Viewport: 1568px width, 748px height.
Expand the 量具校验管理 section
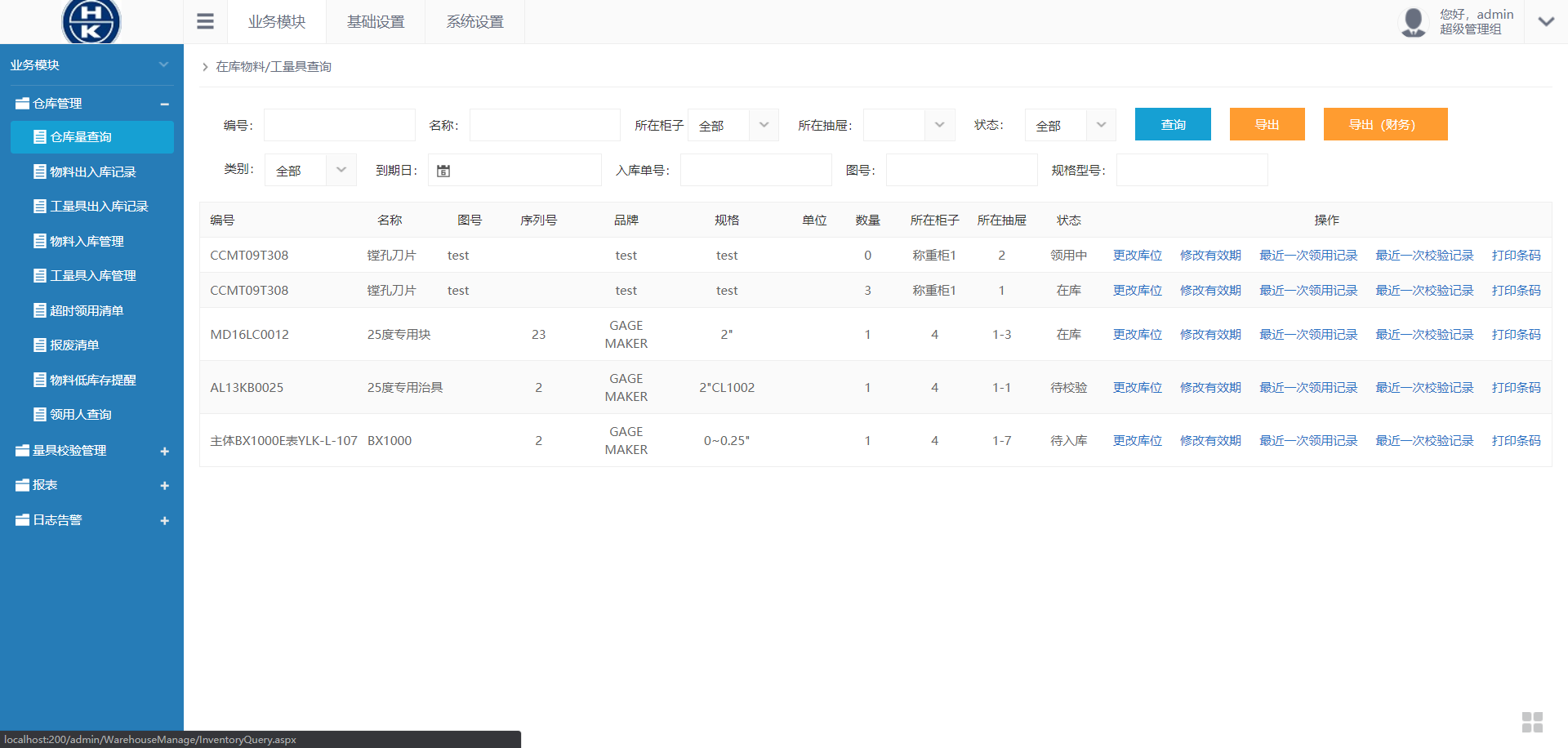pyautogui.click(x=164, y=450)
